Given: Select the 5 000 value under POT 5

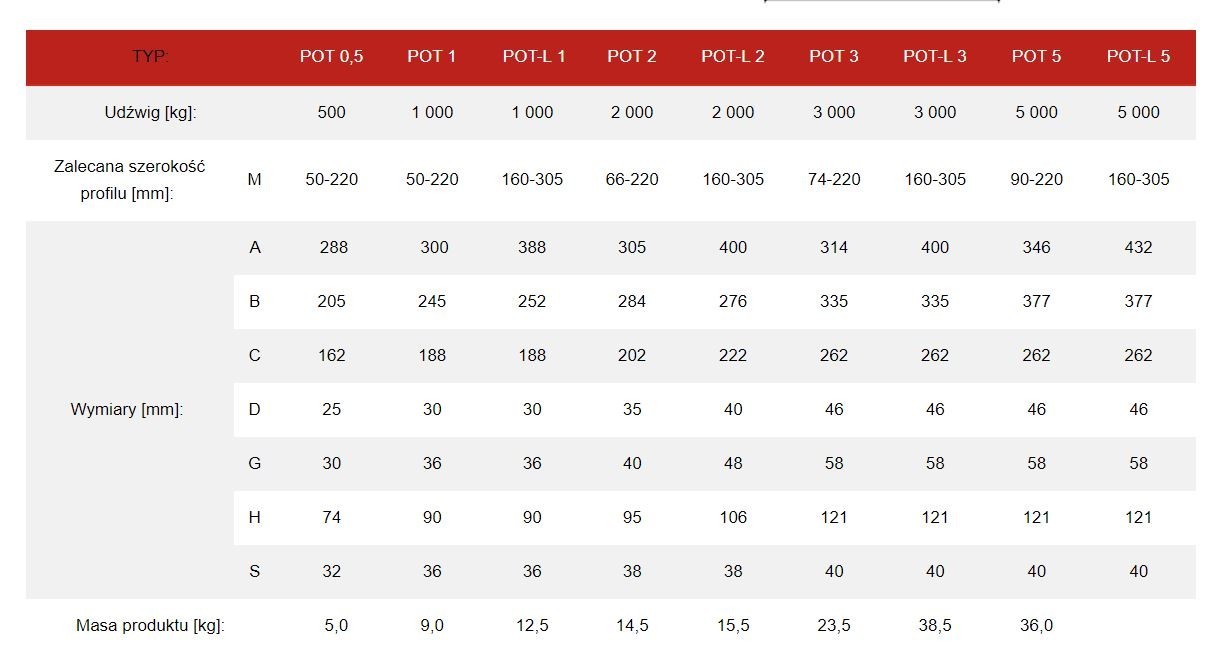Looking at the screenshot, I should tap(1037, 113).
